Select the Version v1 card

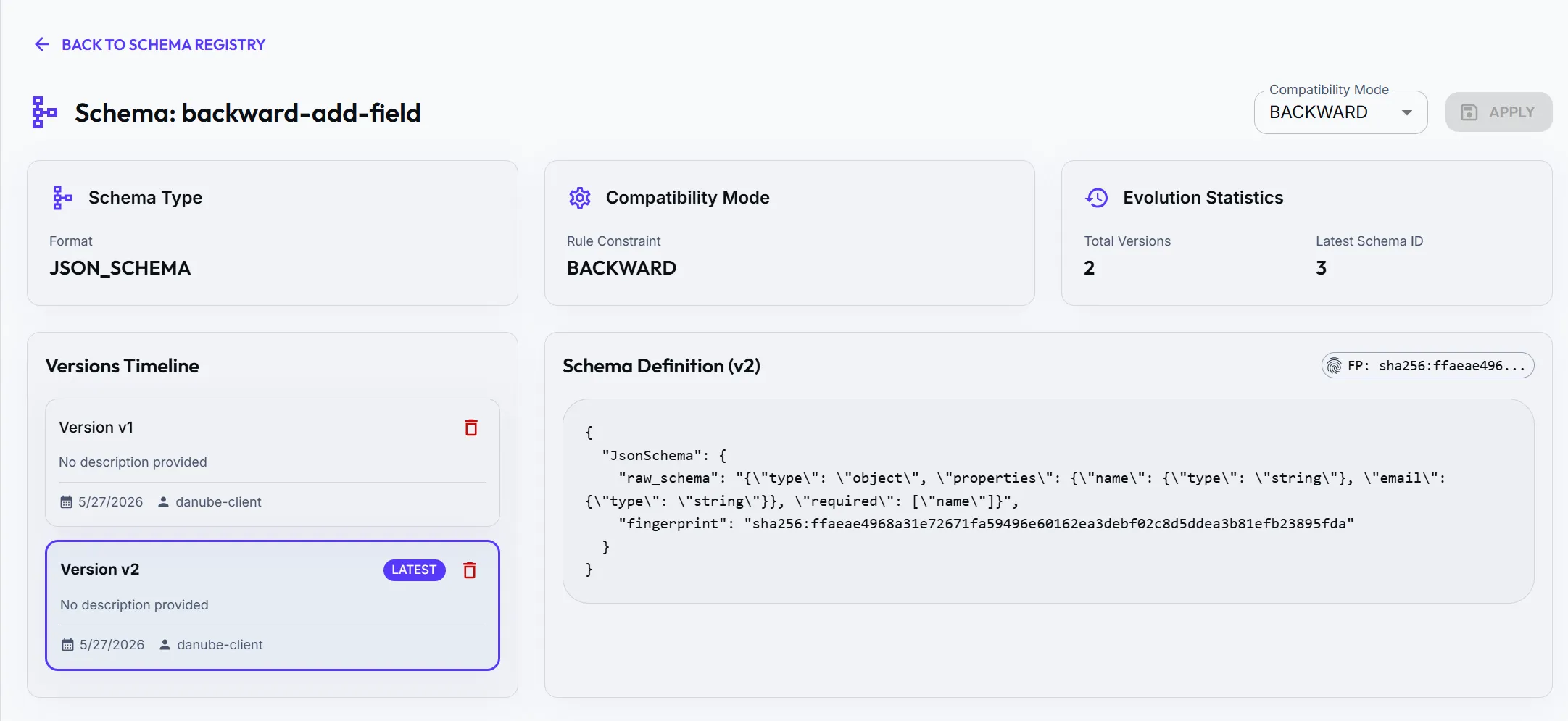click(273, 462)
